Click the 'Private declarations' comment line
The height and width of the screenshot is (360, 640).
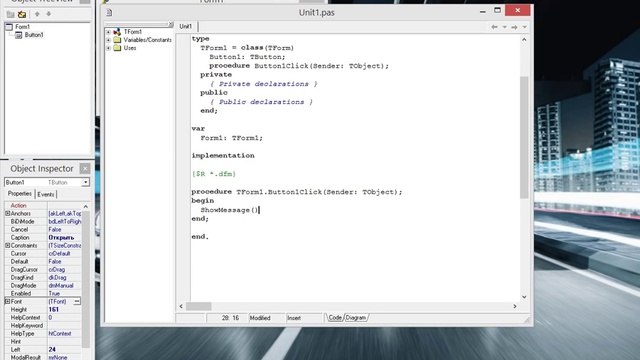pyautogui.click(x=263, y=84)
